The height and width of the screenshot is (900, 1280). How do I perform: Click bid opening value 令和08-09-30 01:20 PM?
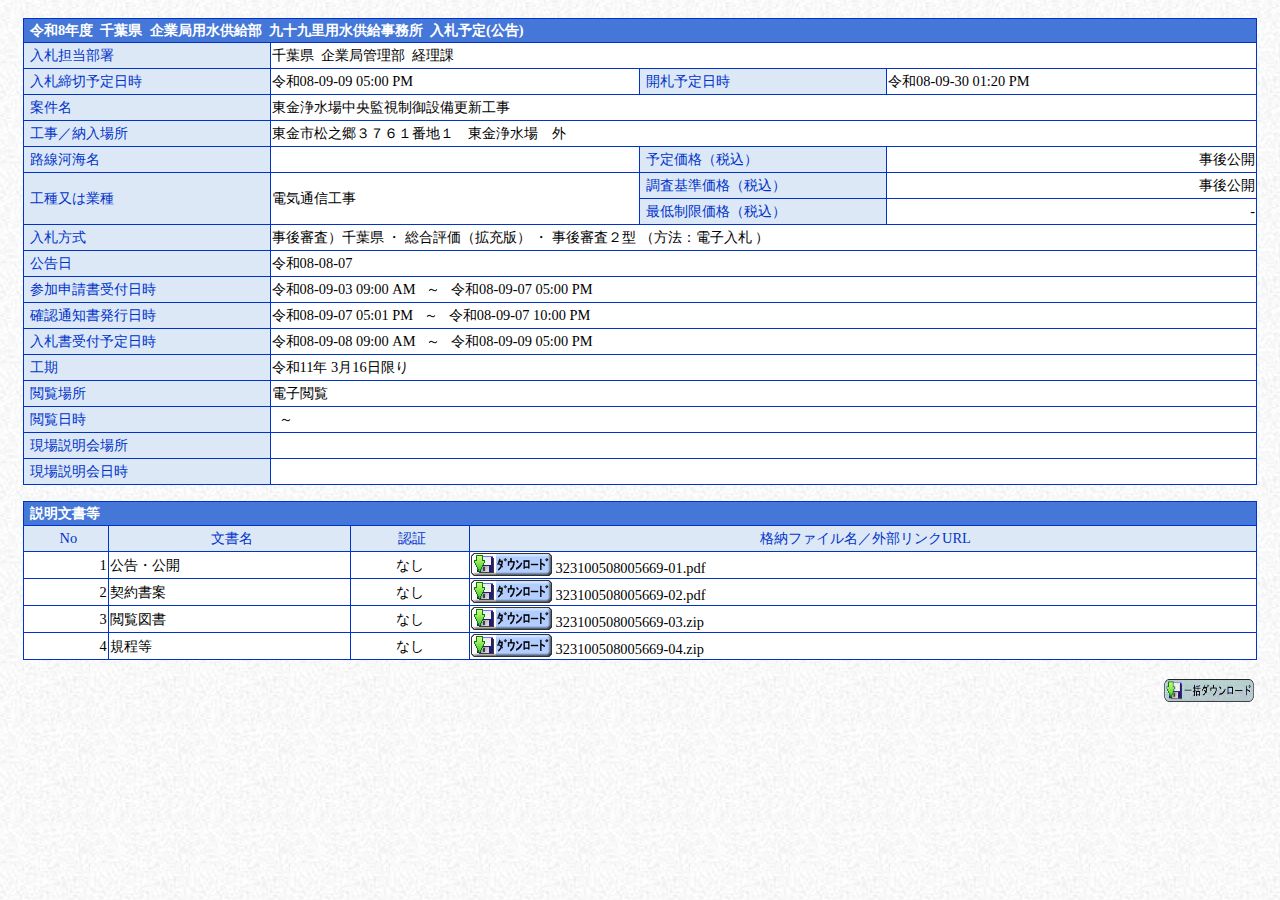coord(959,82)
